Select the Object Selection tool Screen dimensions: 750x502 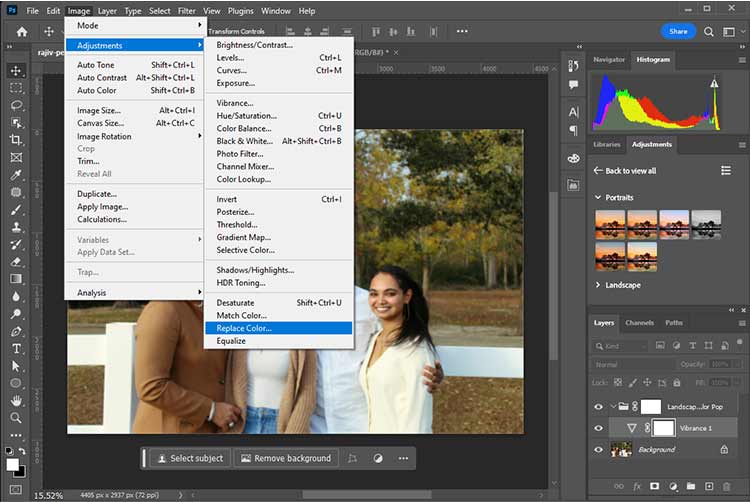(x=16, y=123)
